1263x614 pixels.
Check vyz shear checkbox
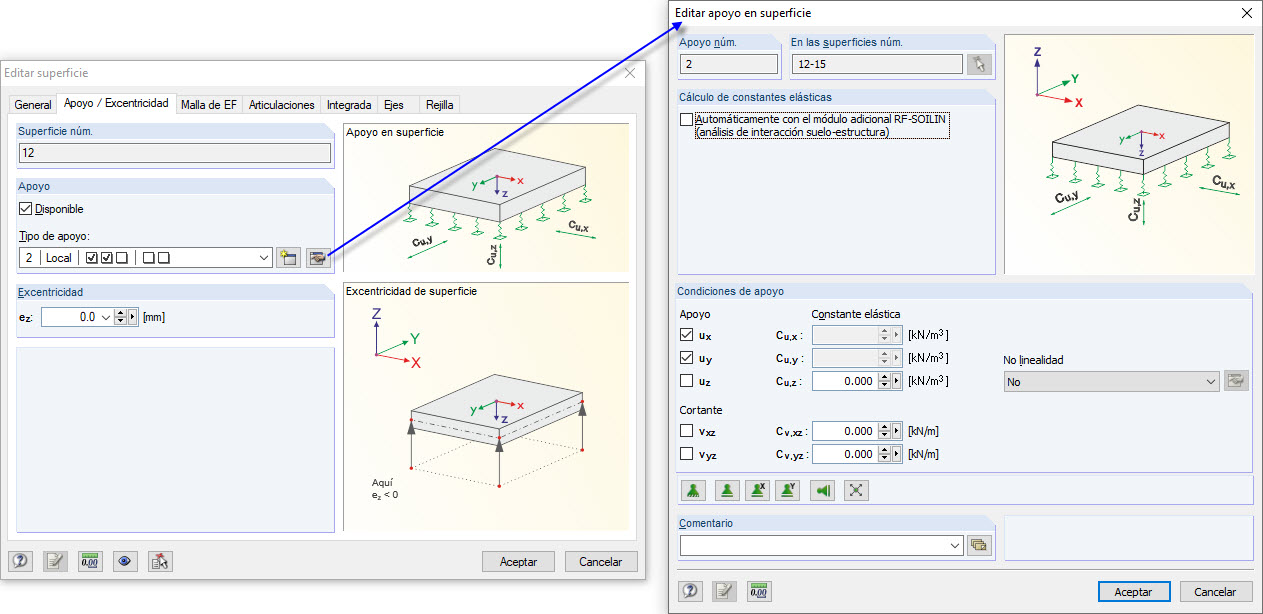coord(686,453)
